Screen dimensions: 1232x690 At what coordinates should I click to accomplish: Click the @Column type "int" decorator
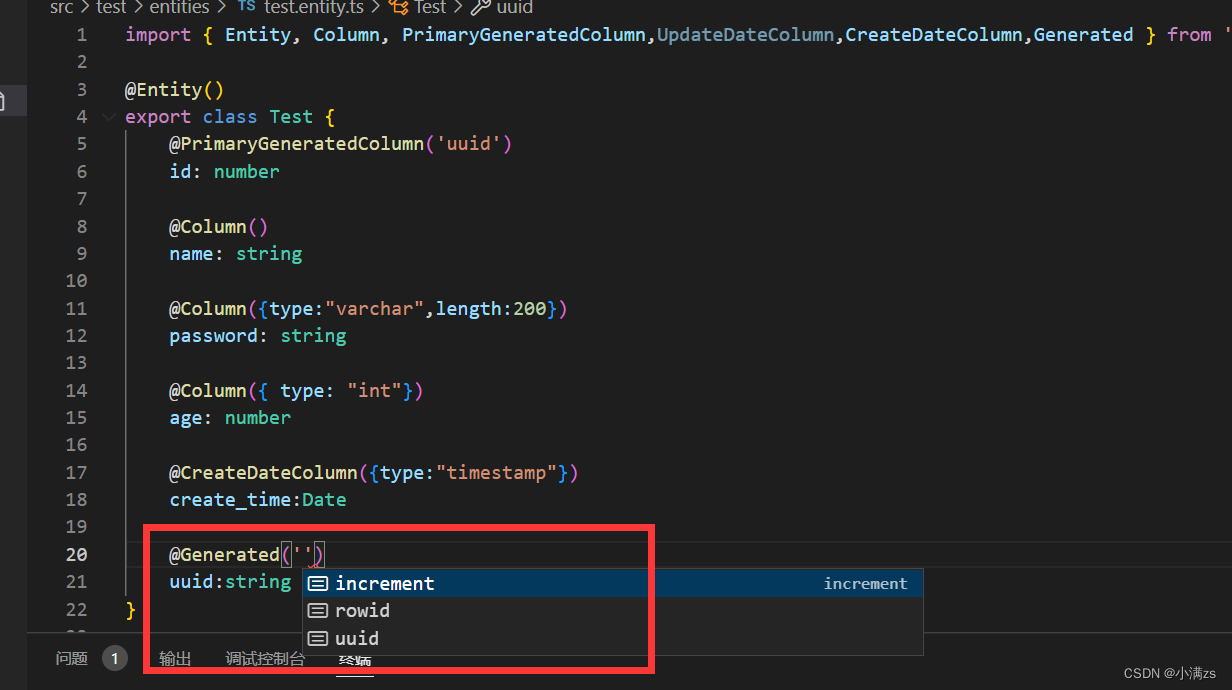point(296,391)
